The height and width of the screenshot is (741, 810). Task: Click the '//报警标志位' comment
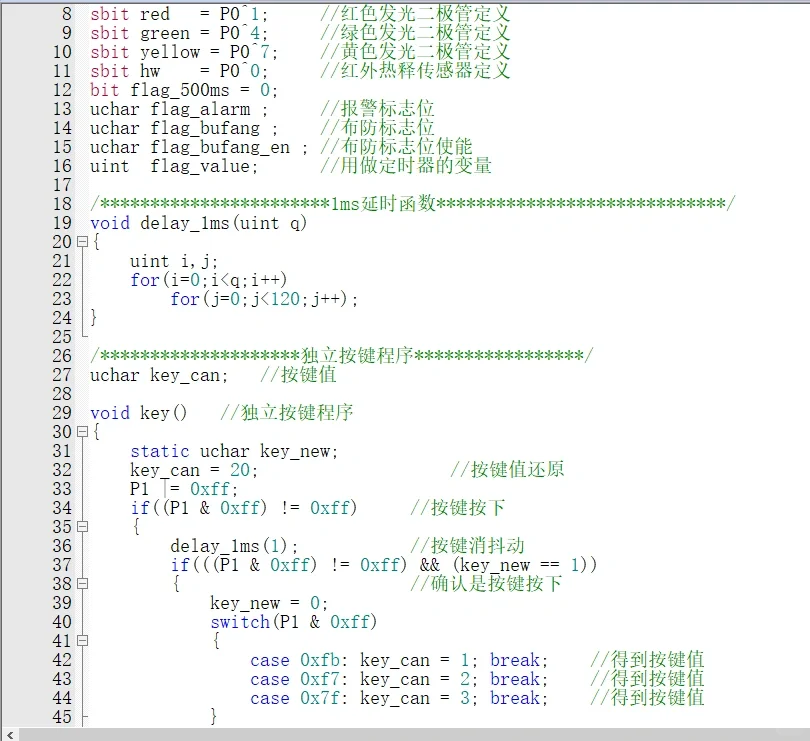pos(377,109)
